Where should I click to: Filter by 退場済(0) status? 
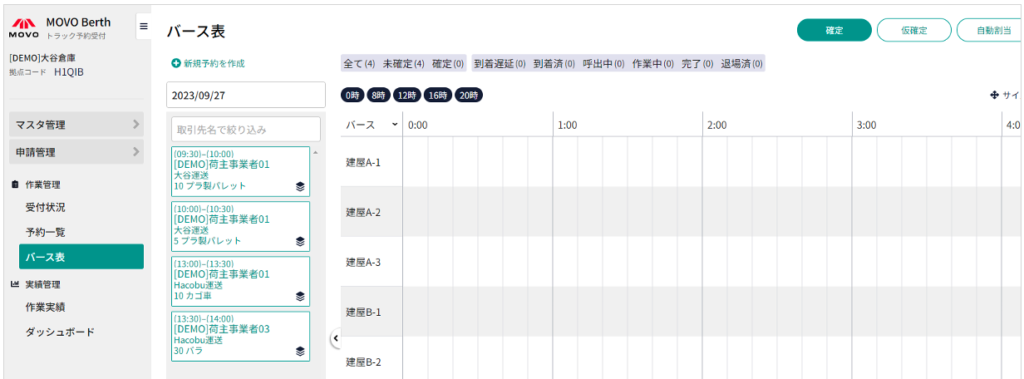coord(741,64)
